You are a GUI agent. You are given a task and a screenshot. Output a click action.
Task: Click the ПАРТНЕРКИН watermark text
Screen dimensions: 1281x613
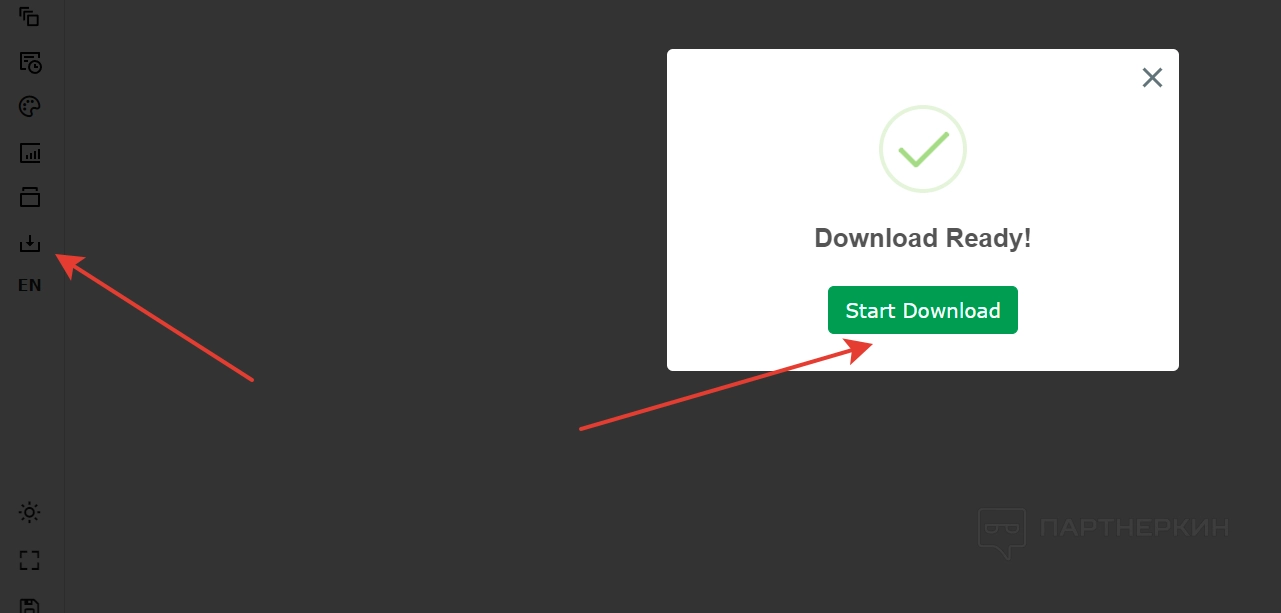click(x=1134, y=527)
